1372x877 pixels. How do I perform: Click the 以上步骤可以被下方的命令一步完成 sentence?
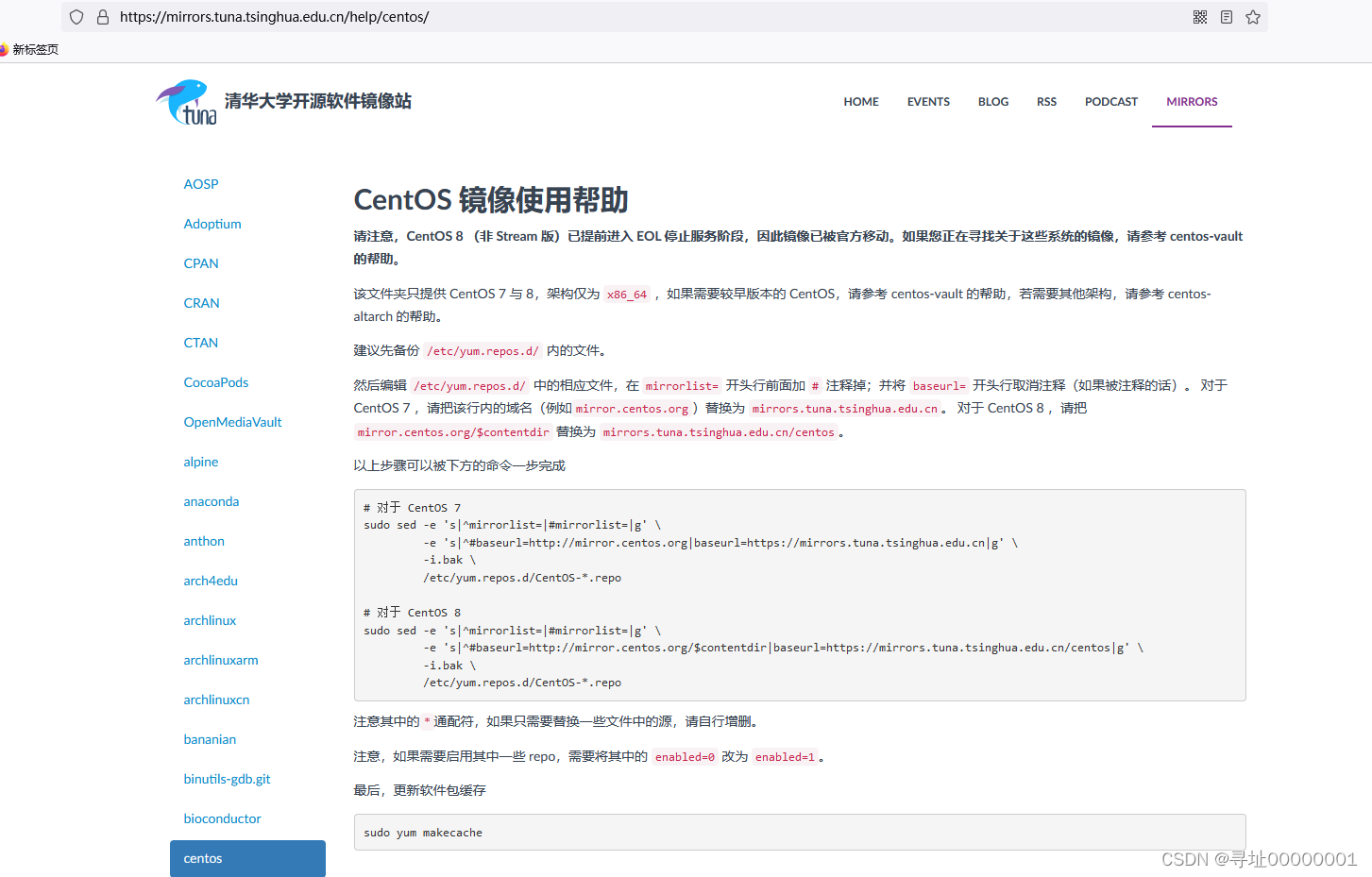[460, 465]
